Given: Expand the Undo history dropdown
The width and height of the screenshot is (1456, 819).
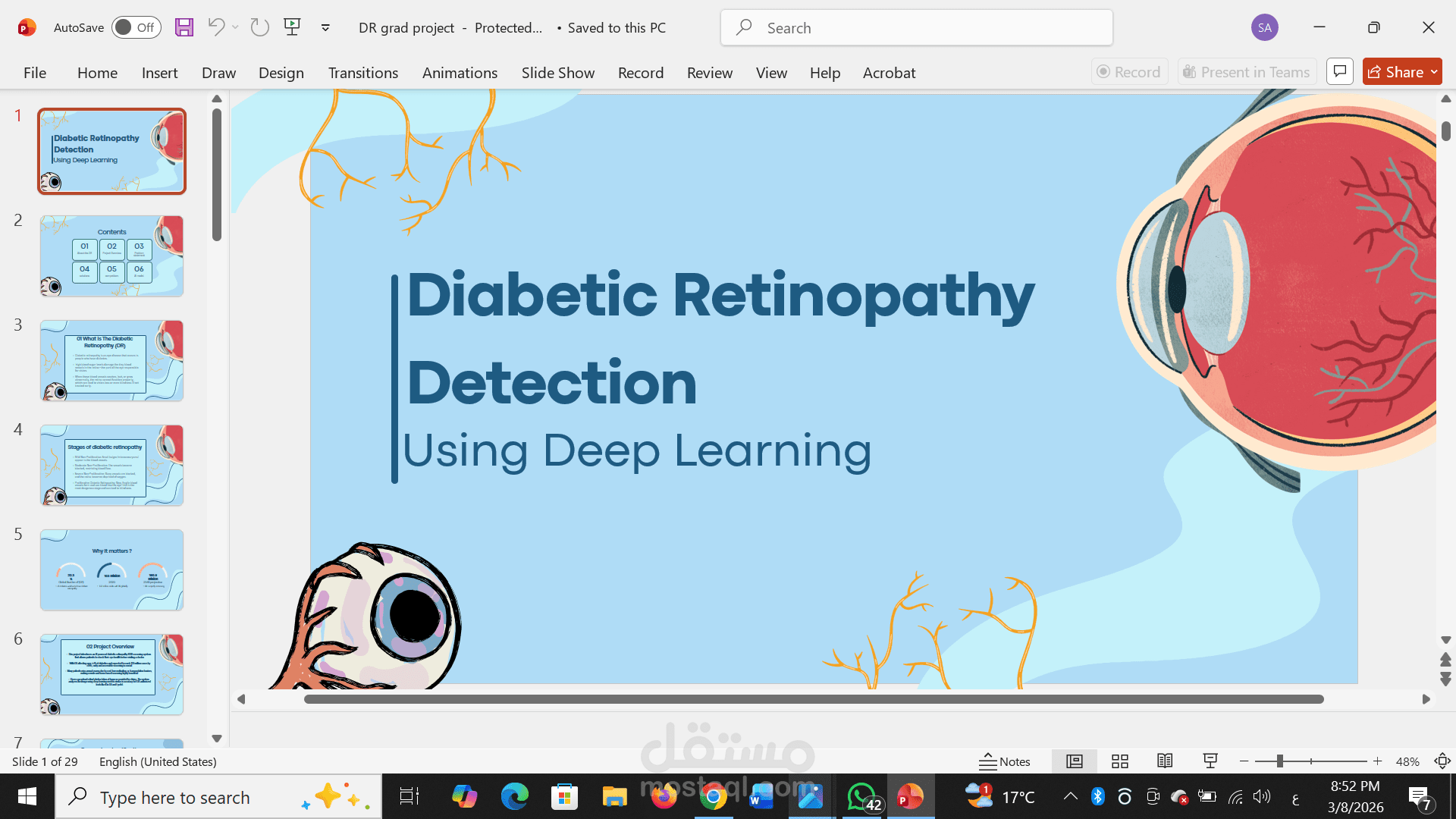Looking at the screenshot, I should click(235, 27).
